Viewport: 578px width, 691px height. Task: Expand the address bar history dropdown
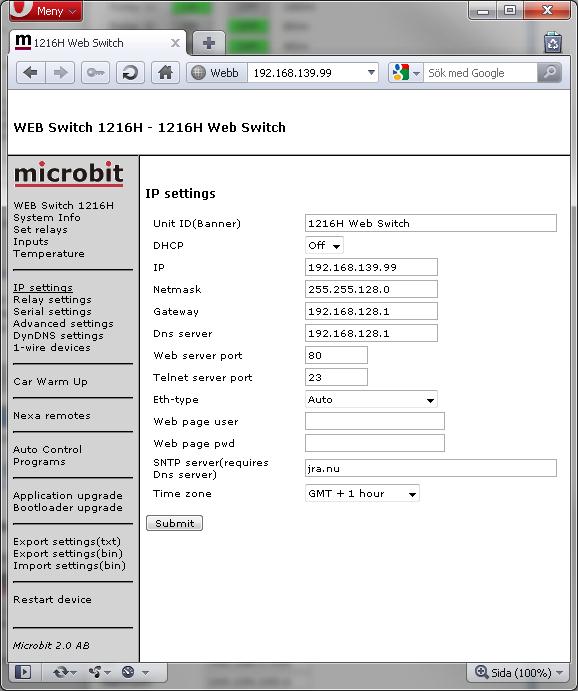(x=371, y=73)
